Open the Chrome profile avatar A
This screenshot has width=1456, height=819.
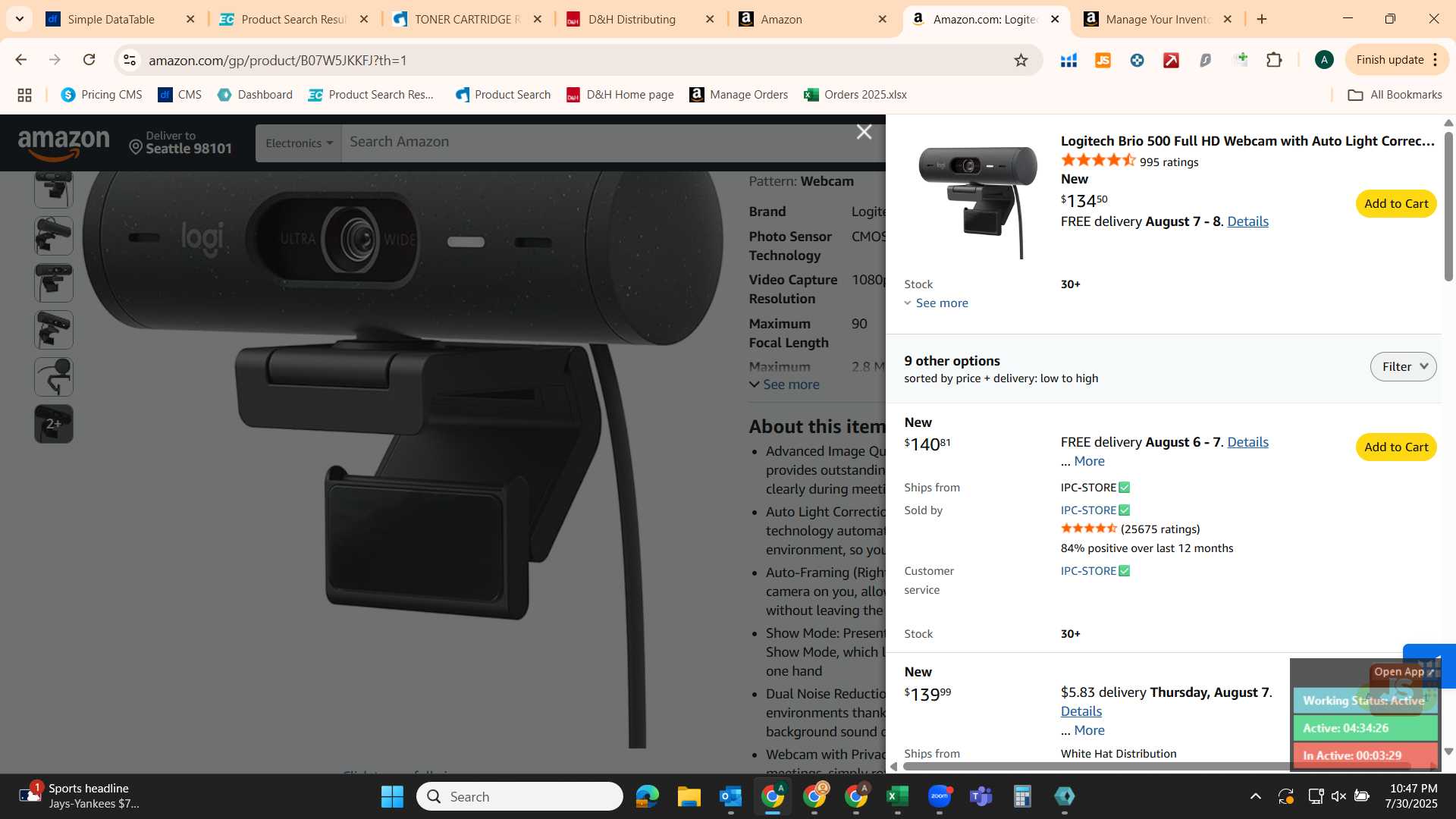pyautogui.click(x=1324, y=60)
